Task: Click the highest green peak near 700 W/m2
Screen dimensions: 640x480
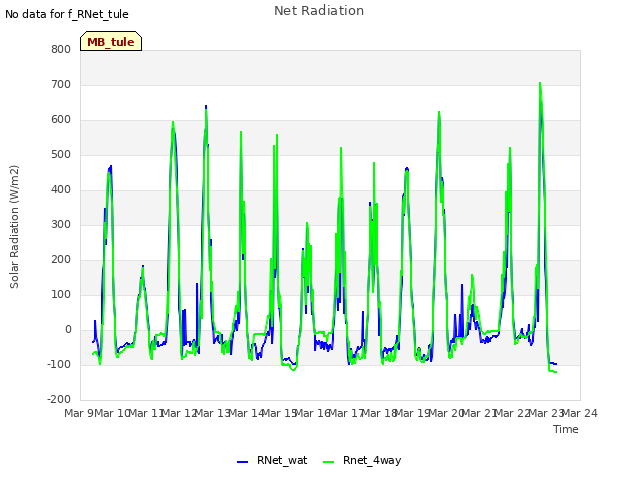Action: pos(540,83)
